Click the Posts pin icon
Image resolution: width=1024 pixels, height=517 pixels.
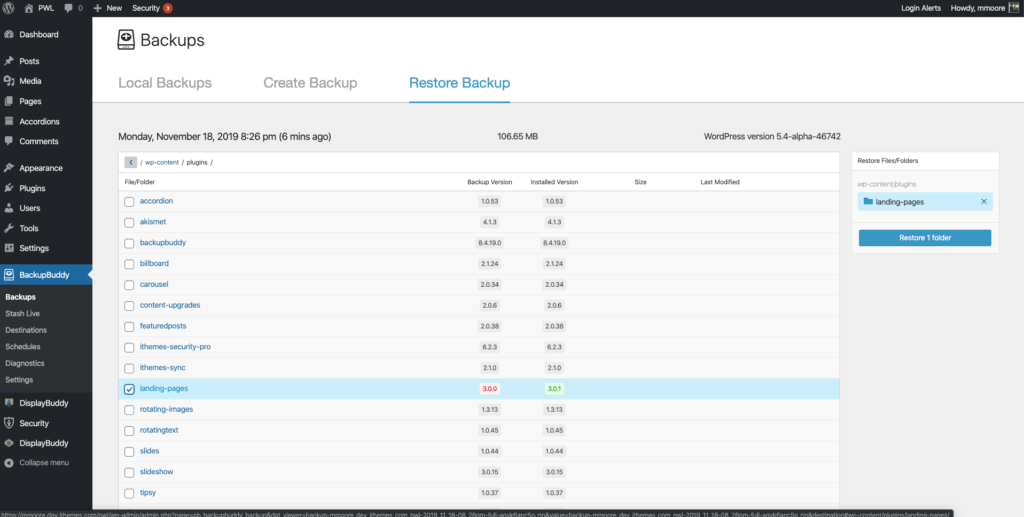[x=8, y=61]
